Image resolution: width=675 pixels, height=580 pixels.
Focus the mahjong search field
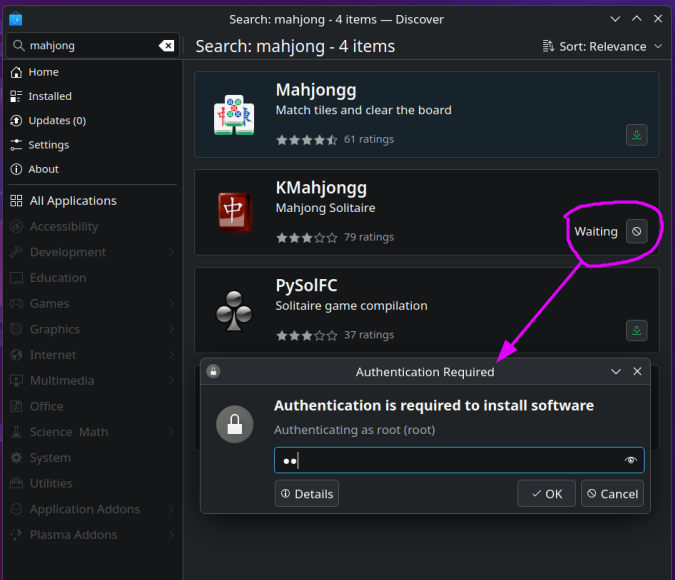(93, 45)
